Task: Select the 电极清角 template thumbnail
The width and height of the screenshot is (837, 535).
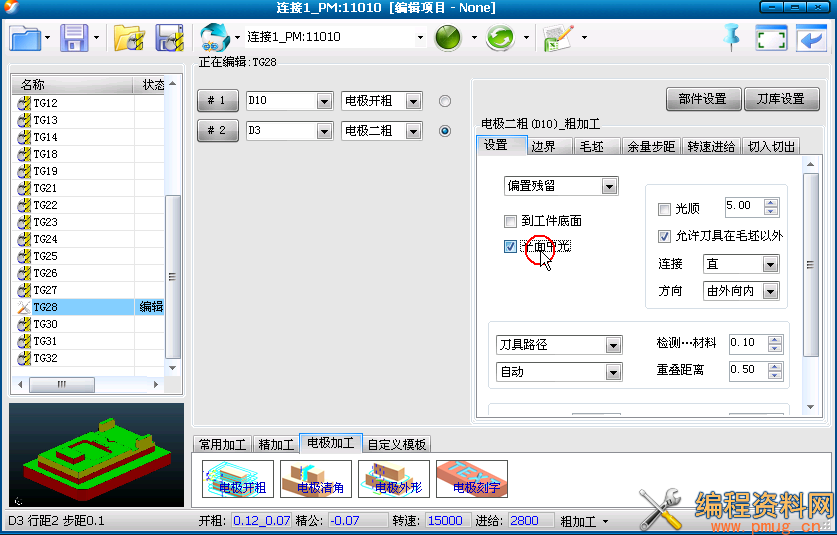Action: (x=315, y=479)
